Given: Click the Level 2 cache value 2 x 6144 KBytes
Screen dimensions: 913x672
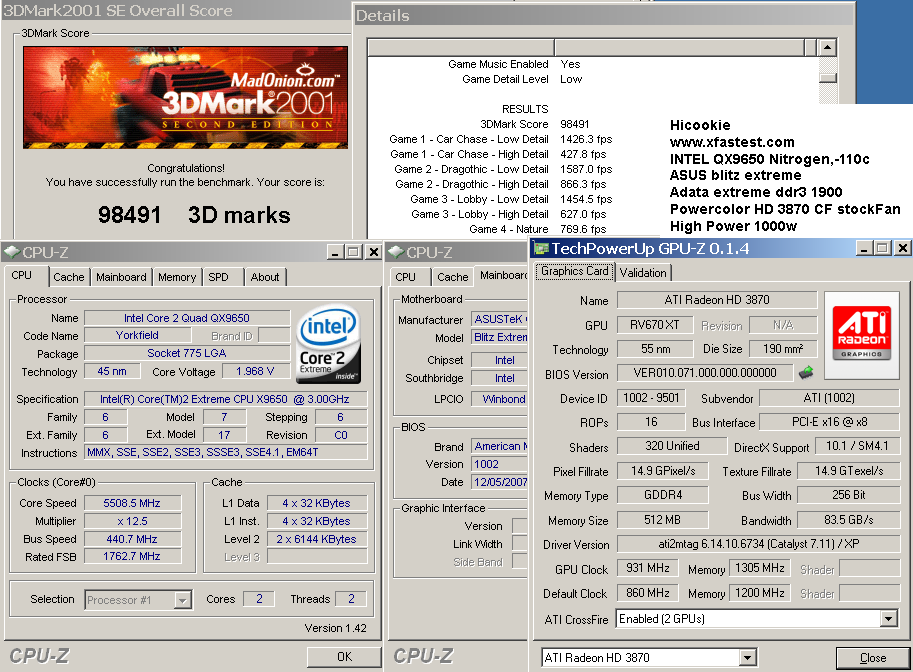Looking at the screenshot, I should tap(317, 539).
